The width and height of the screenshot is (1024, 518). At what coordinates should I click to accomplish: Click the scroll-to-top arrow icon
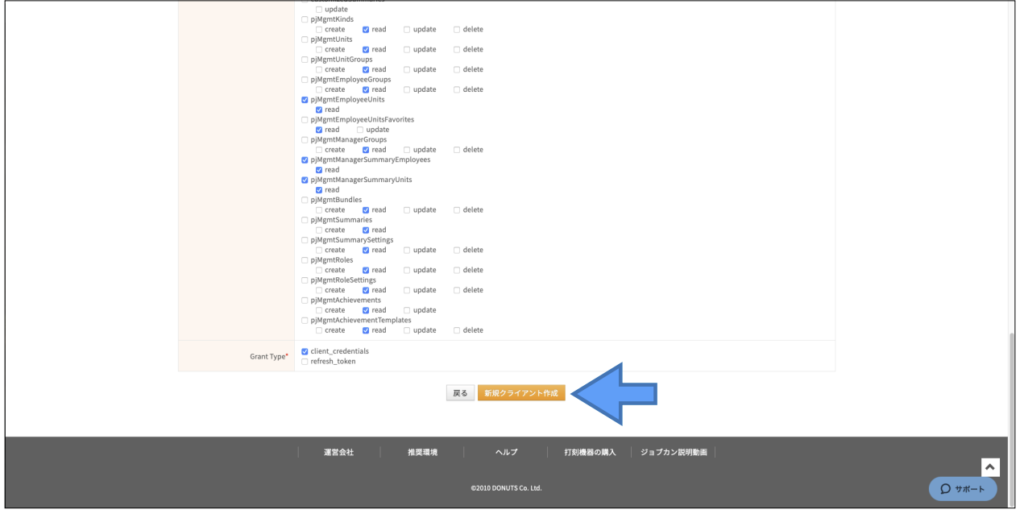[989, 467]
